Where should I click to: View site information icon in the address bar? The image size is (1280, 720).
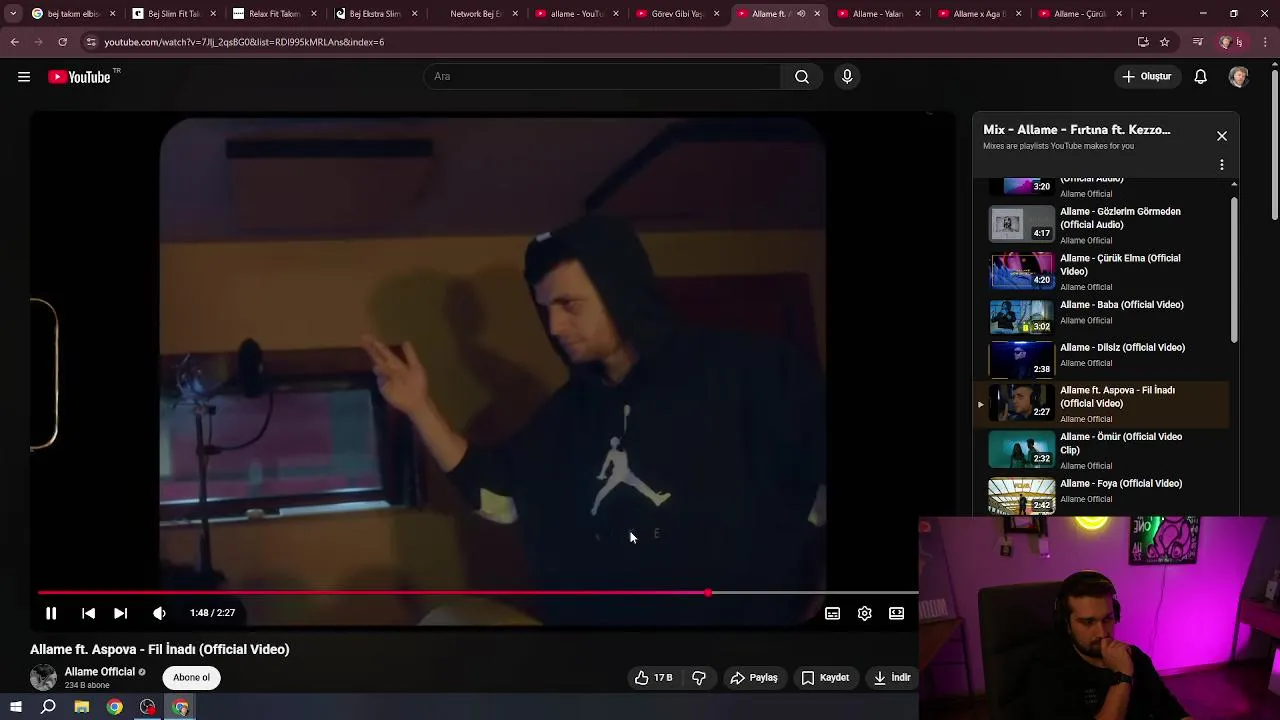click(91, 42)
